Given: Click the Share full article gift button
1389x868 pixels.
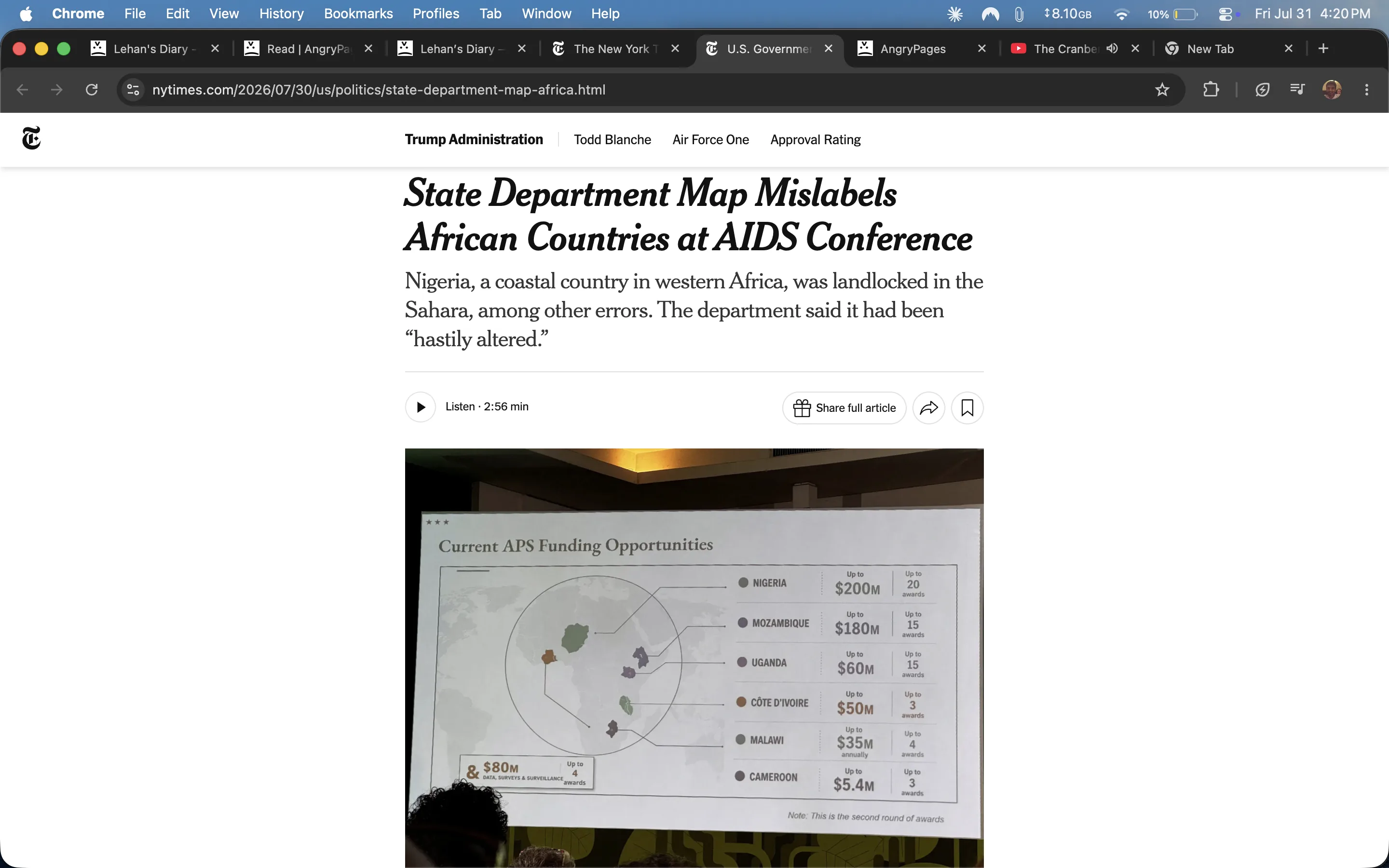Looking at the screenshot, I should (844, 408).
